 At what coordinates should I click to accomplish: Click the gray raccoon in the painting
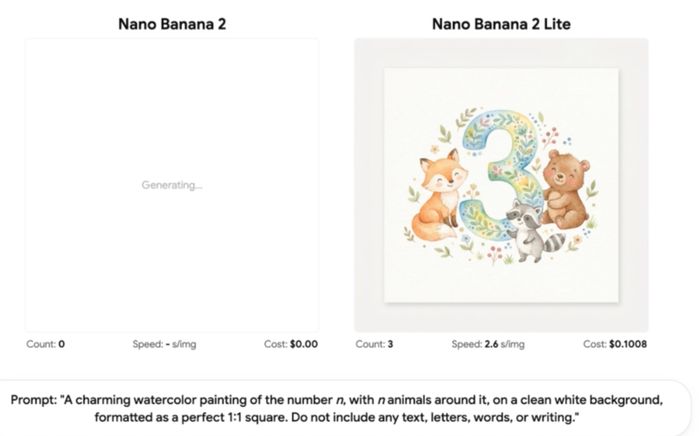(x=533, y=231)
